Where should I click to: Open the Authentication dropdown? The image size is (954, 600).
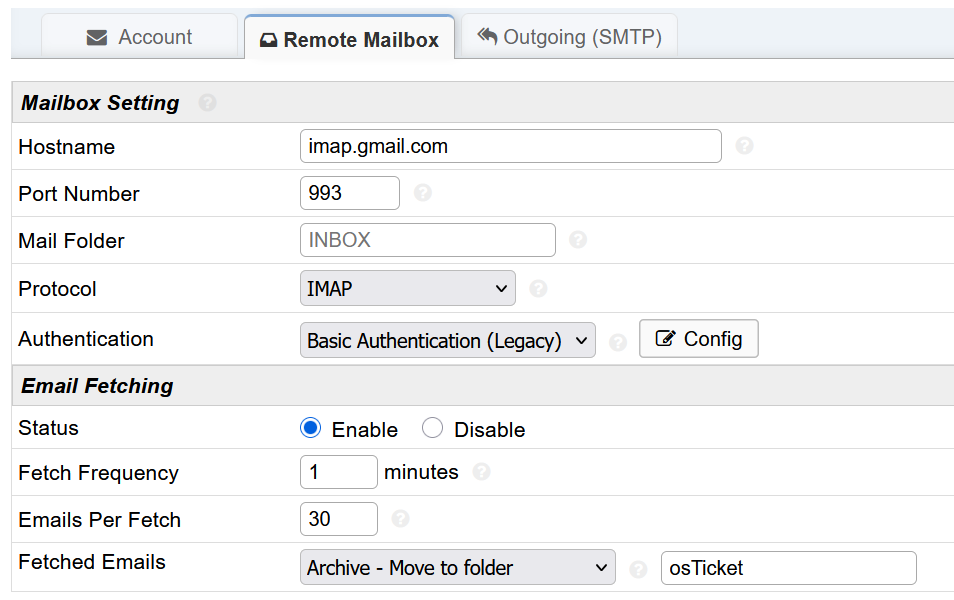[x=447, y=340]
